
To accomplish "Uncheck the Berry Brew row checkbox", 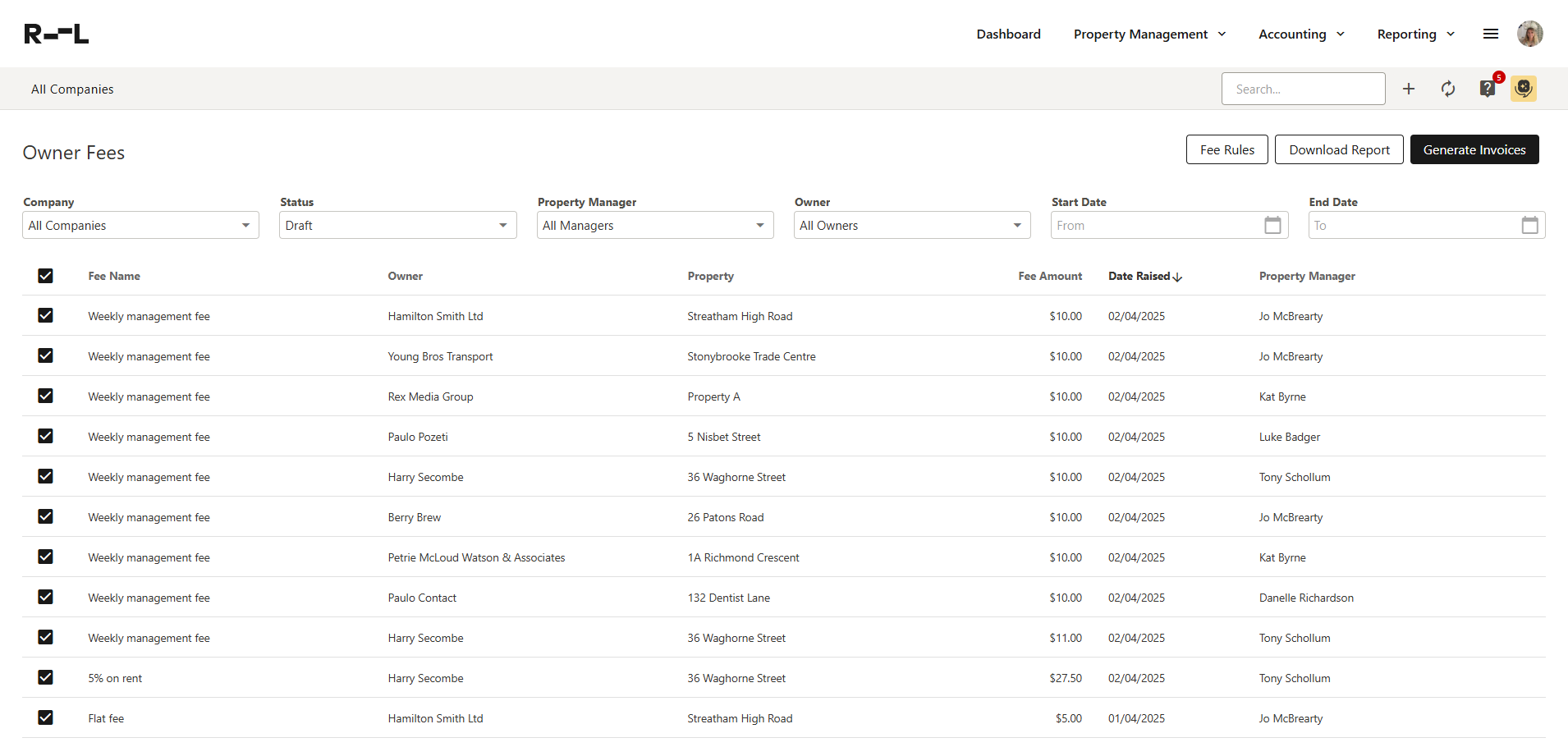I will click(x=45, y=516).
